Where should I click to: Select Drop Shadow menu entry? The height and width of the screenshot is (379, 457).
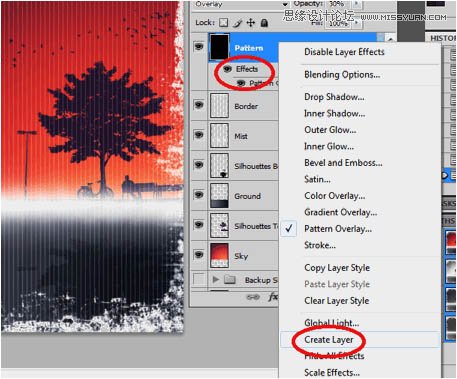point(334,97)
